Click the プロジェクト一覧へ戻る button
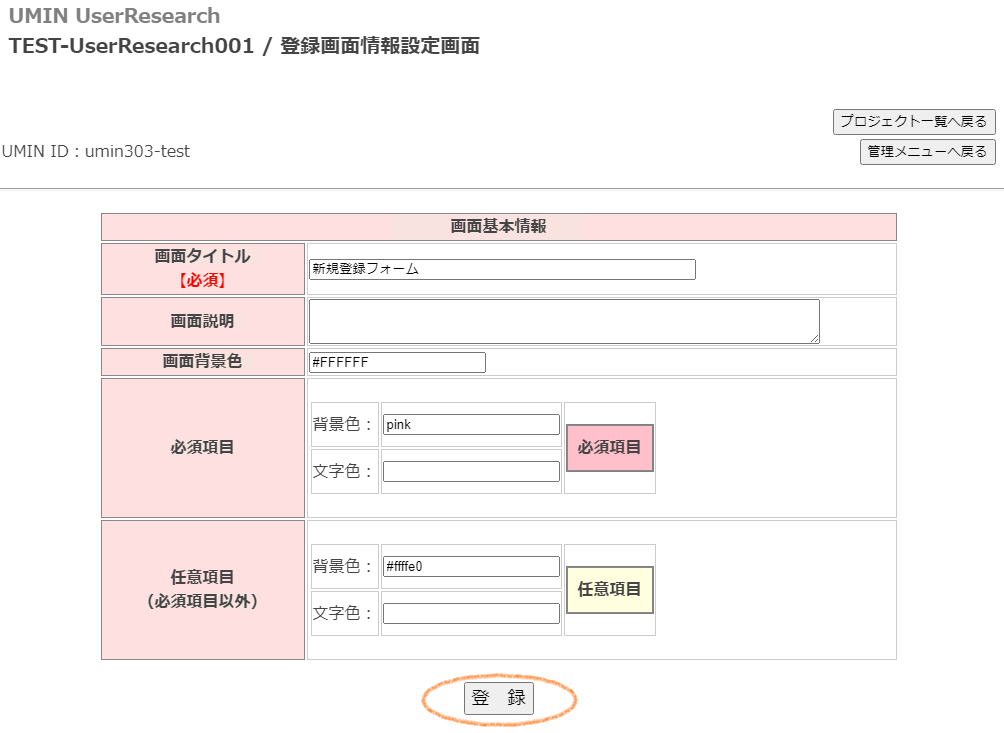The height and width of the screenshot is (733, 1004). coord(913,122)
